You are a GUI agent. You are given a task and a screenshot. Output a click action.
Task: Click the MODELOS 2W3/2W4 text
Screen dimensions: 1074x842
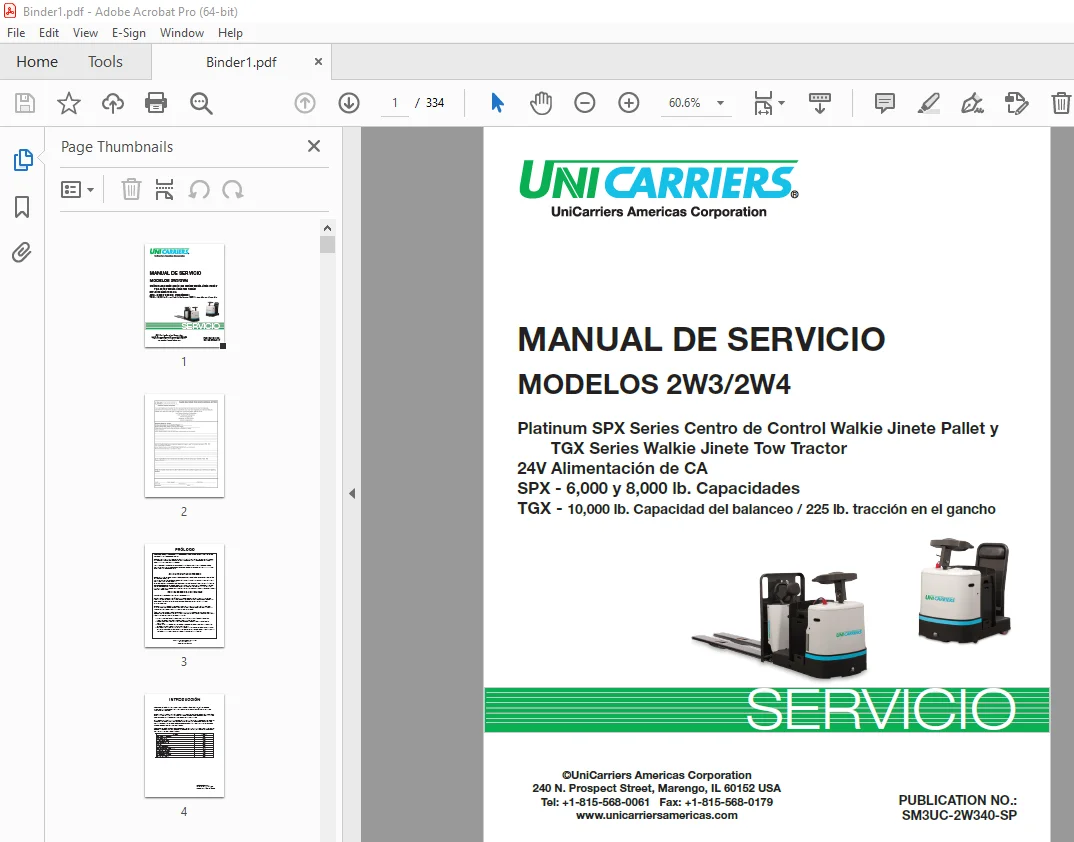654,384
